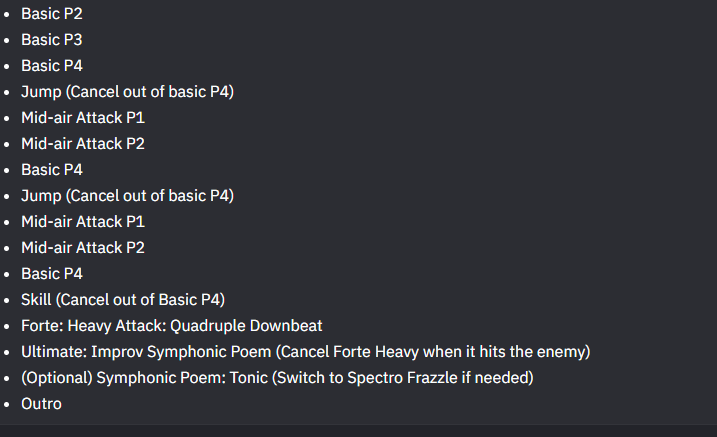Select the first Mid-air Attack P2 entry
This screenshot has height=437, width=717.
click(x=83, y=144)
